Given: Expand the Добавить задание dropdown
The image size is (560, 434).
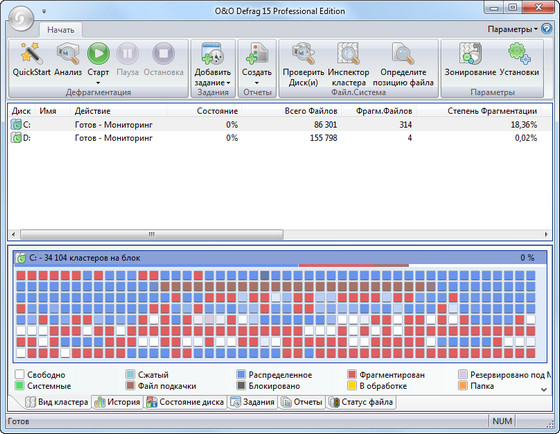Looking at the screenshot, I should coord(228,83).
